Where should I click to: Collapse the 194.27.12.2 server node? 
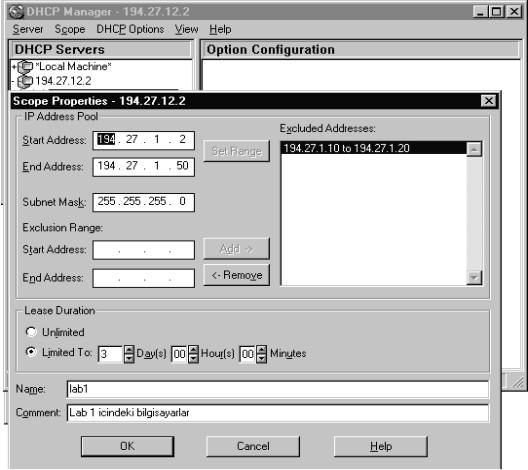[13, 81]
